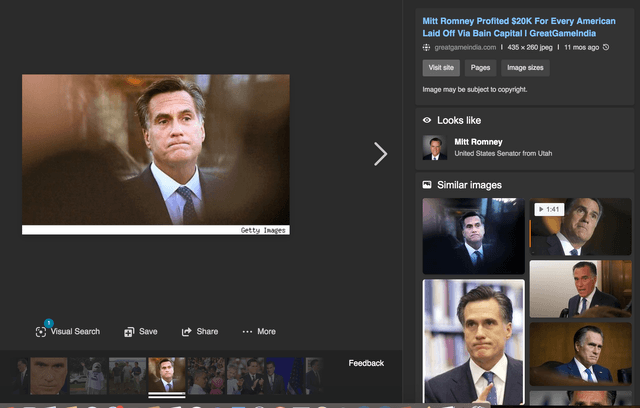Open the Image sizes button
The image size is (640, 408).
coord(525,68)
